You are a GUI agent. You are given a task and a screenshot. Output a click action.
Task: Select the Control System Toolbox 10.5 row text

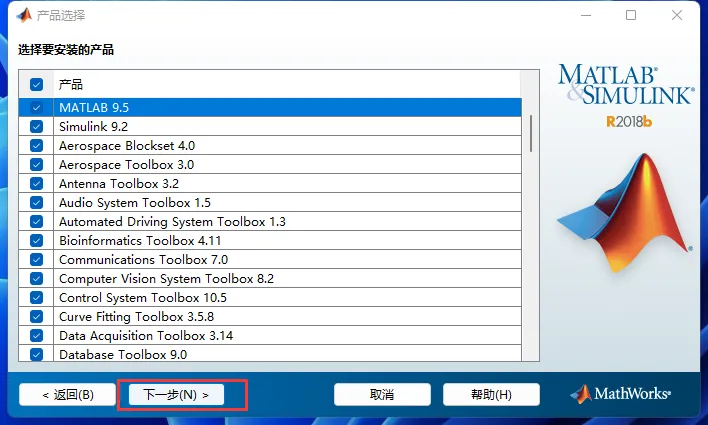point(143,297)
